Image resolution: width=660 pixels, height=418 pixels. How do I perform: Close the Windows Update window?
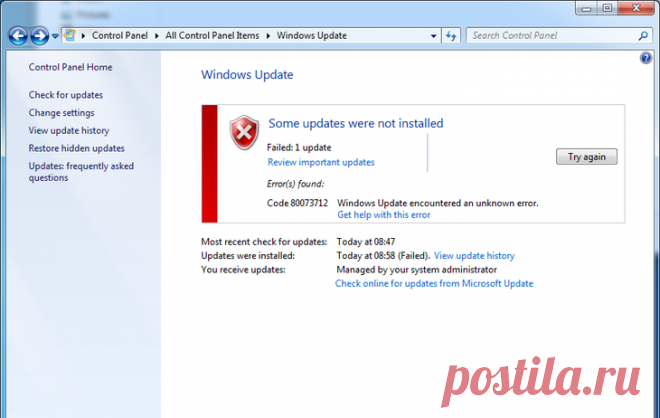[636, 8]
